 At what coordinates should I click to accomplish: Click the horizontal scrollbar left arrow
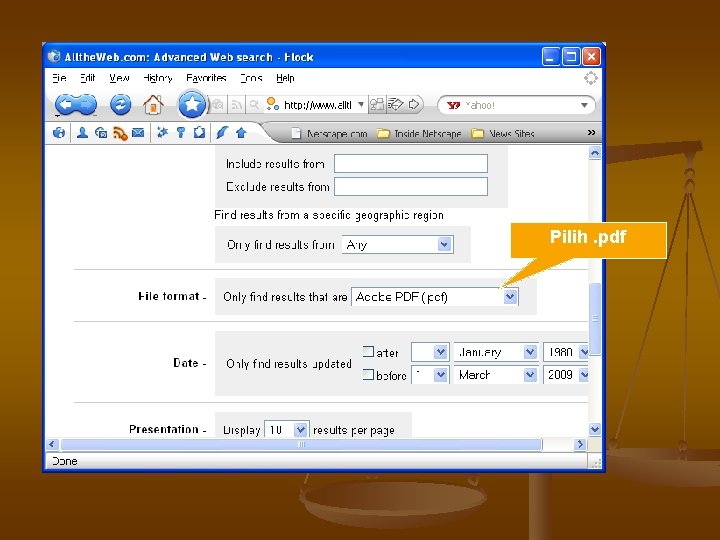pyautogui.click(x=52, y=444)
